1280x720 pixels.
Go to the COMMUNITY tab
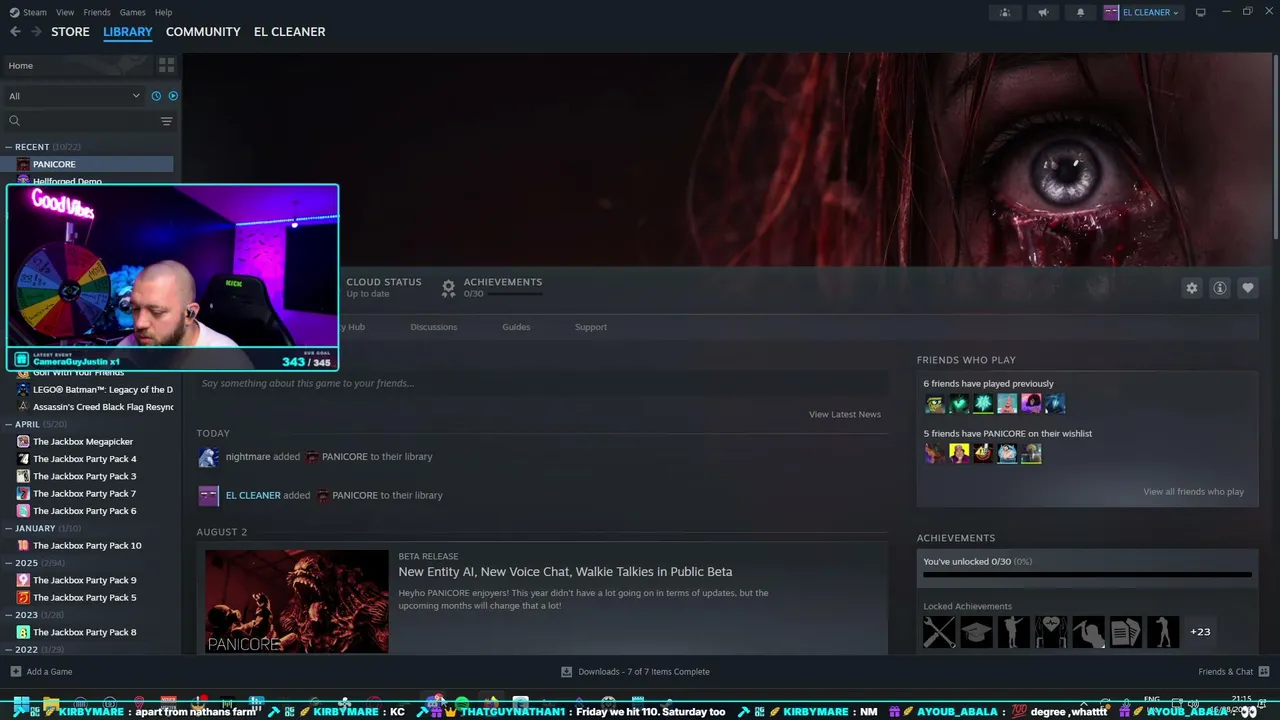(203, 32)
